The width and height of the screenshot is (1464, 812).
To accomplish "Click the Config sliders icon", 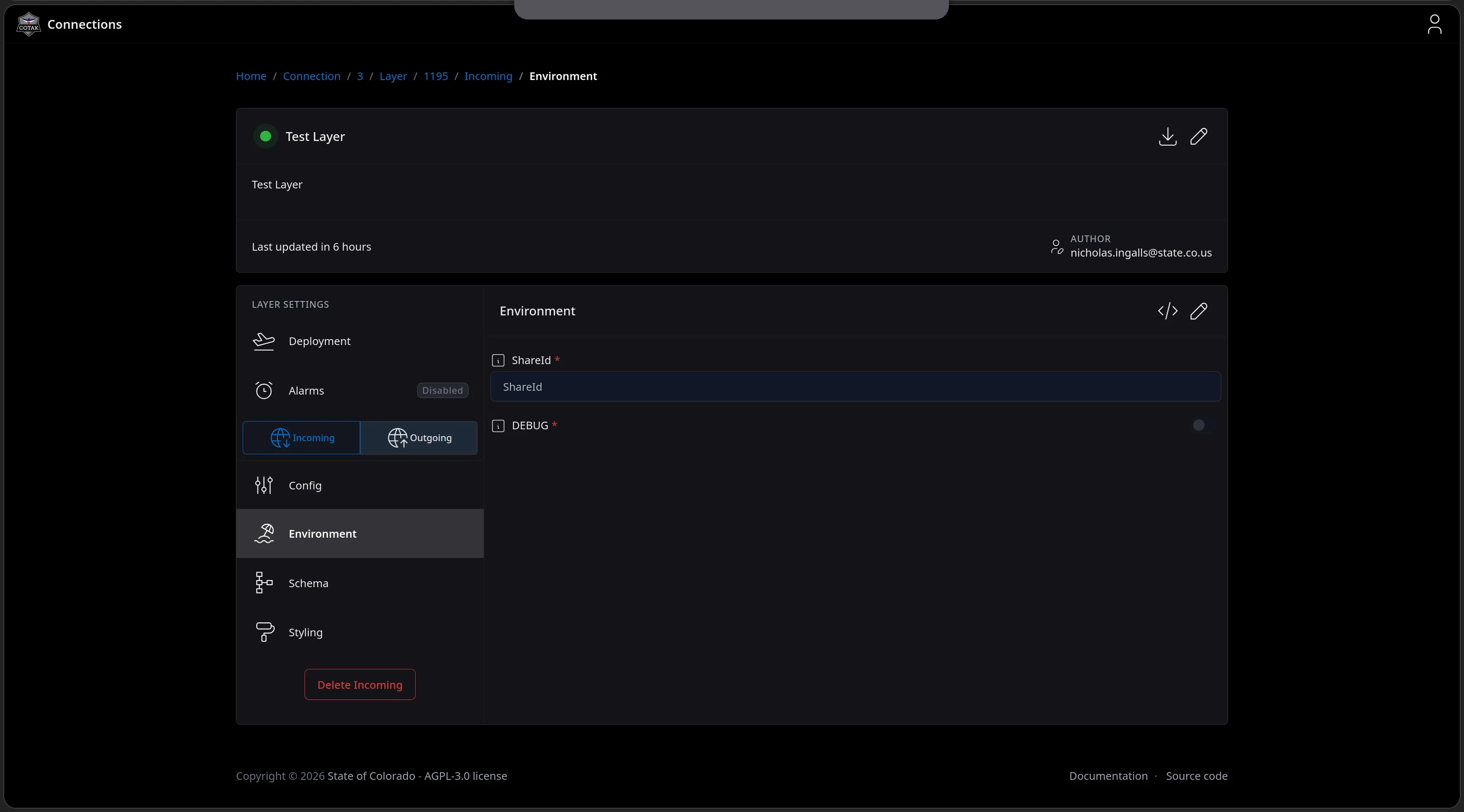I will pyautogui.click(x=264, y=486).
